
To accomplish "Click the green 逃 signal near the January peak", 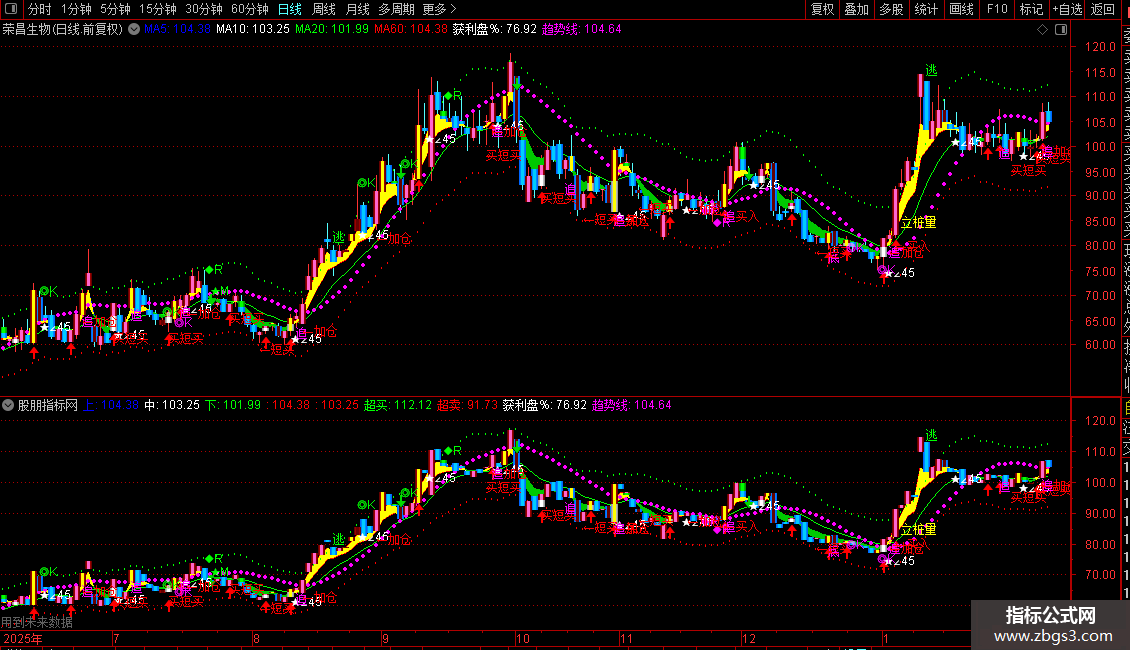I will coord(931,70).
